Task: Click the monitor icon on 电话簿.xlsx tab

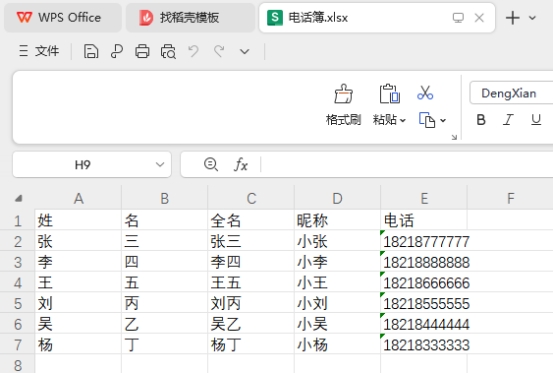Action: coord(458,18)
